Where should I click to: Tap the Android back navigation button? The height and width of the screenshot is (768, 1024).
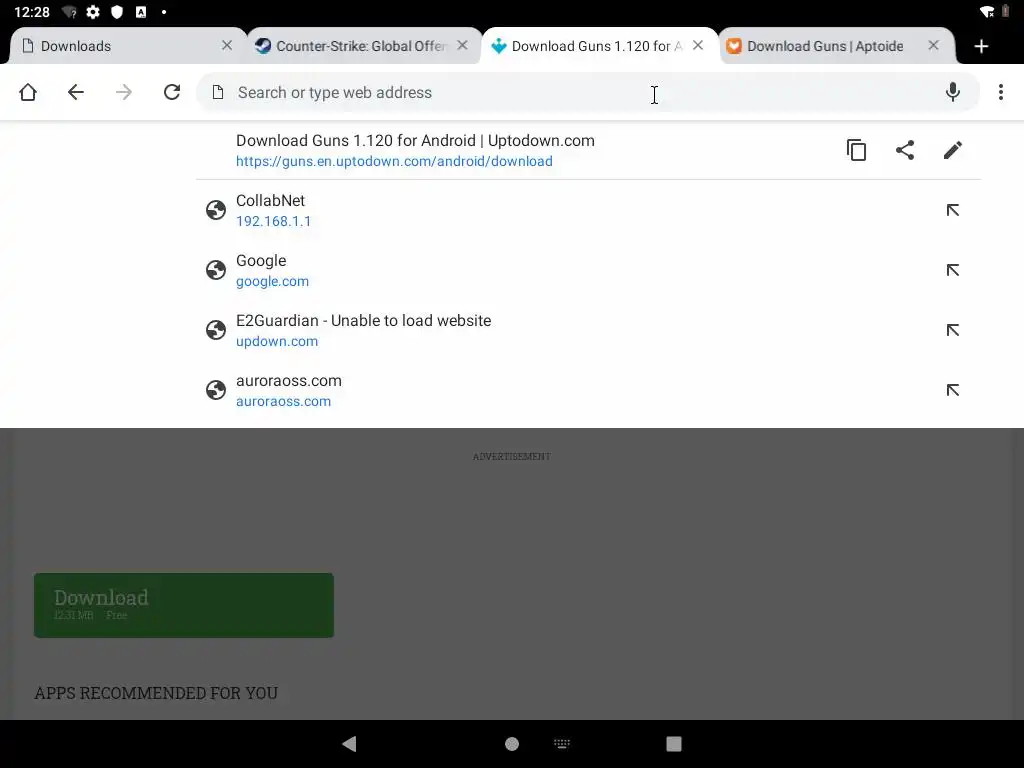tap(349, 744)
